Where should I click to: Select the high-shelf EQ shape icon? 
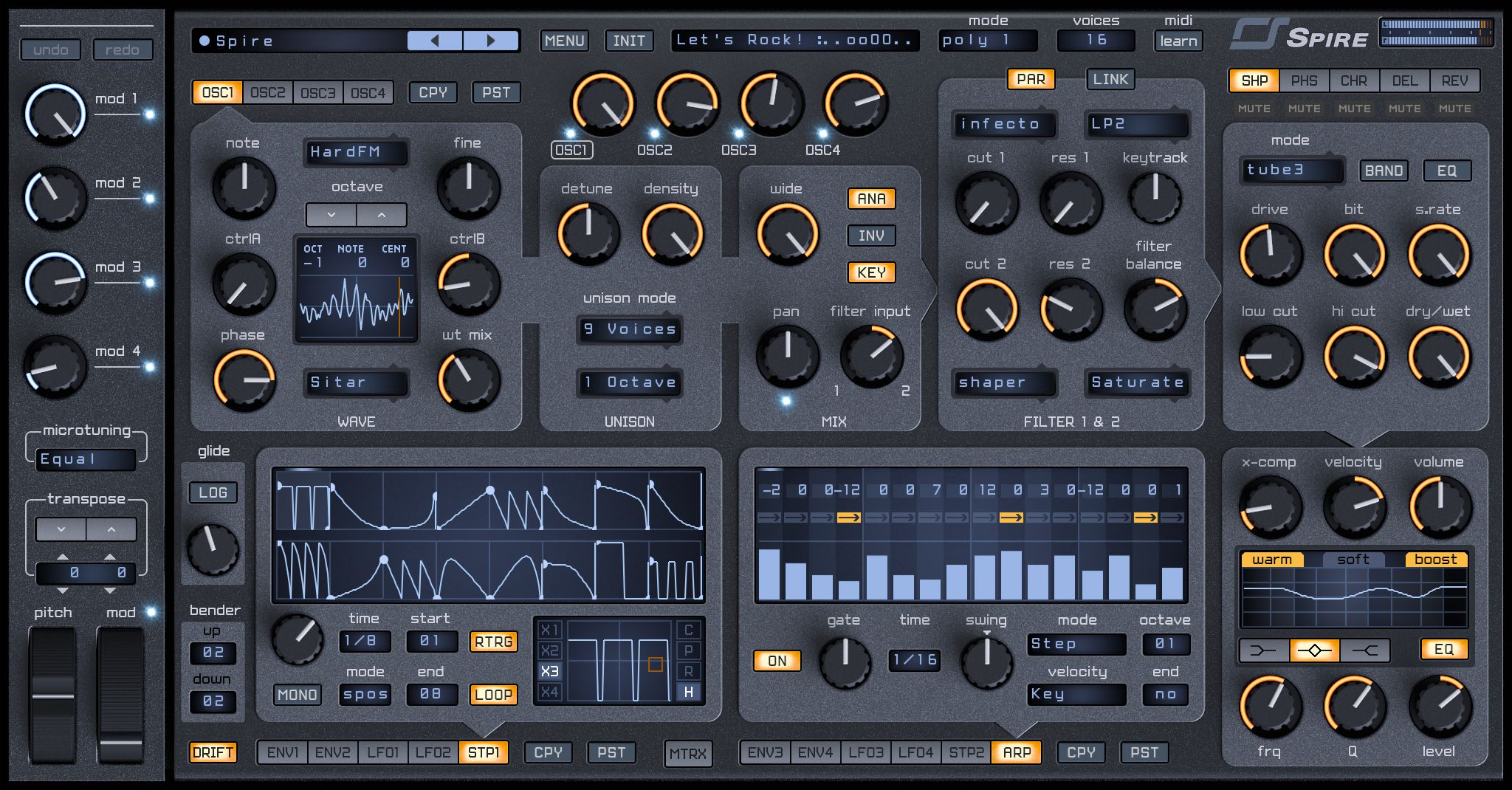point(1365,650)
